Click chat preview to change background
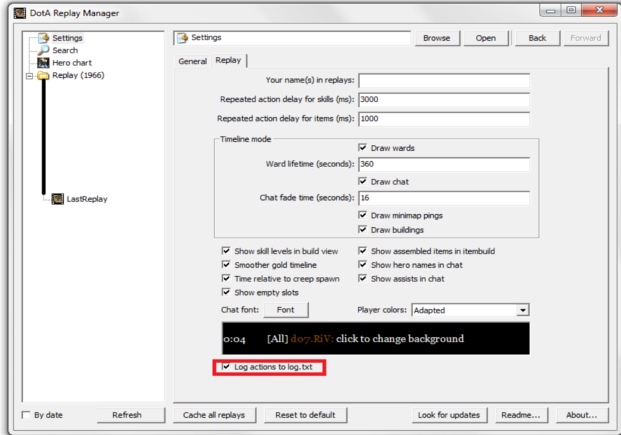The height and width of the screenshot is (435, 621). pos(372,339)
